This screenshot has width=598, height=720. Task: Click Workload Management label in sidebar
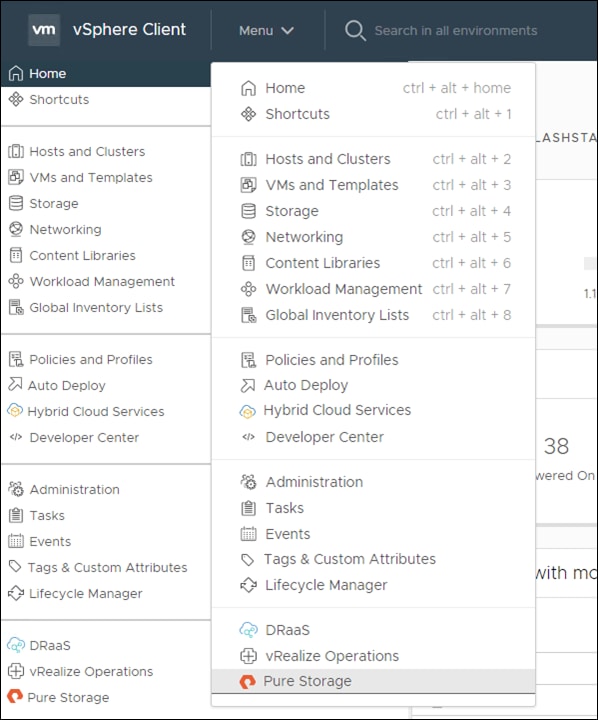102,281
